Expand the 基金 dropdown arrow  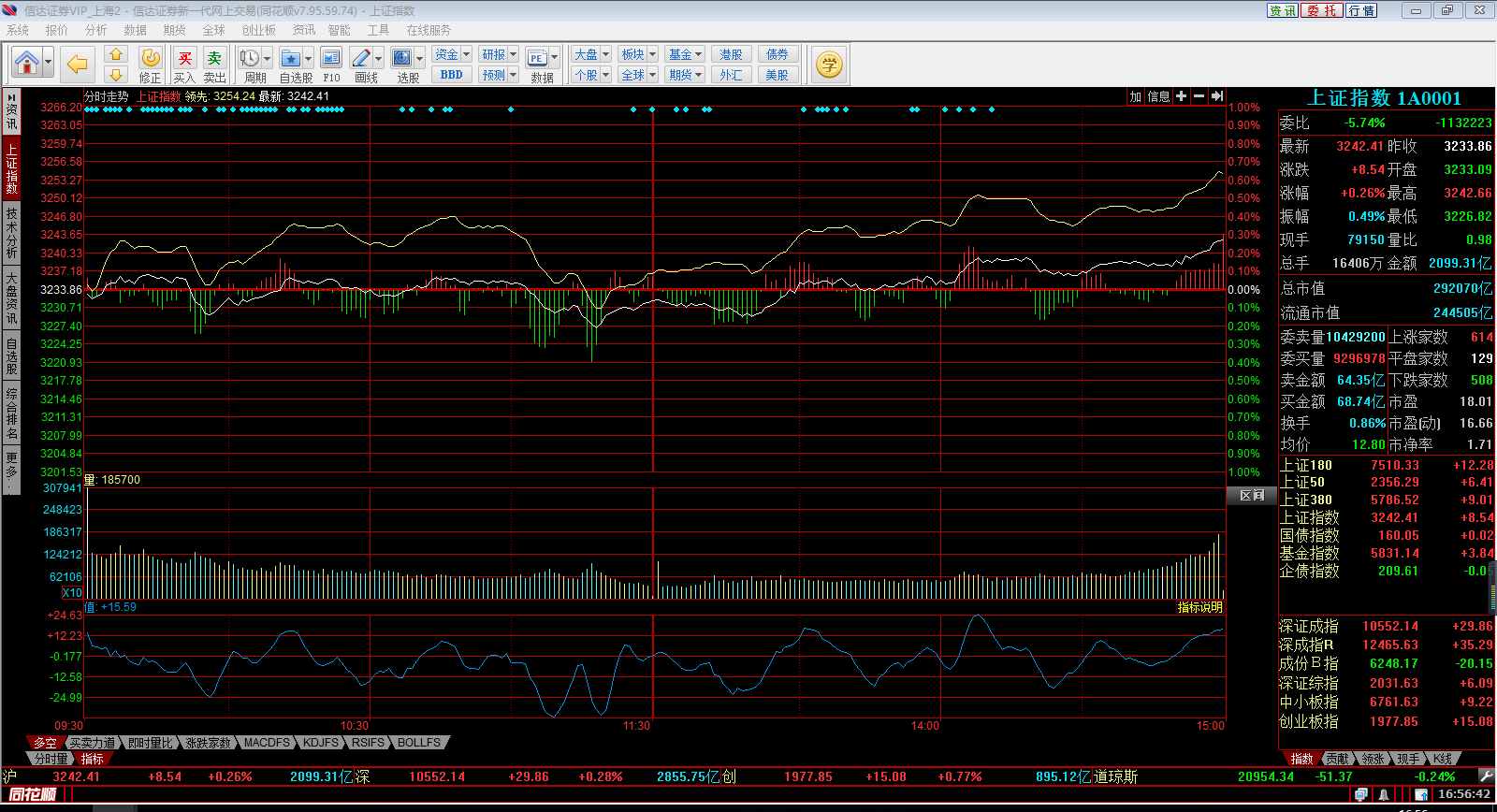tap(699, 54)
